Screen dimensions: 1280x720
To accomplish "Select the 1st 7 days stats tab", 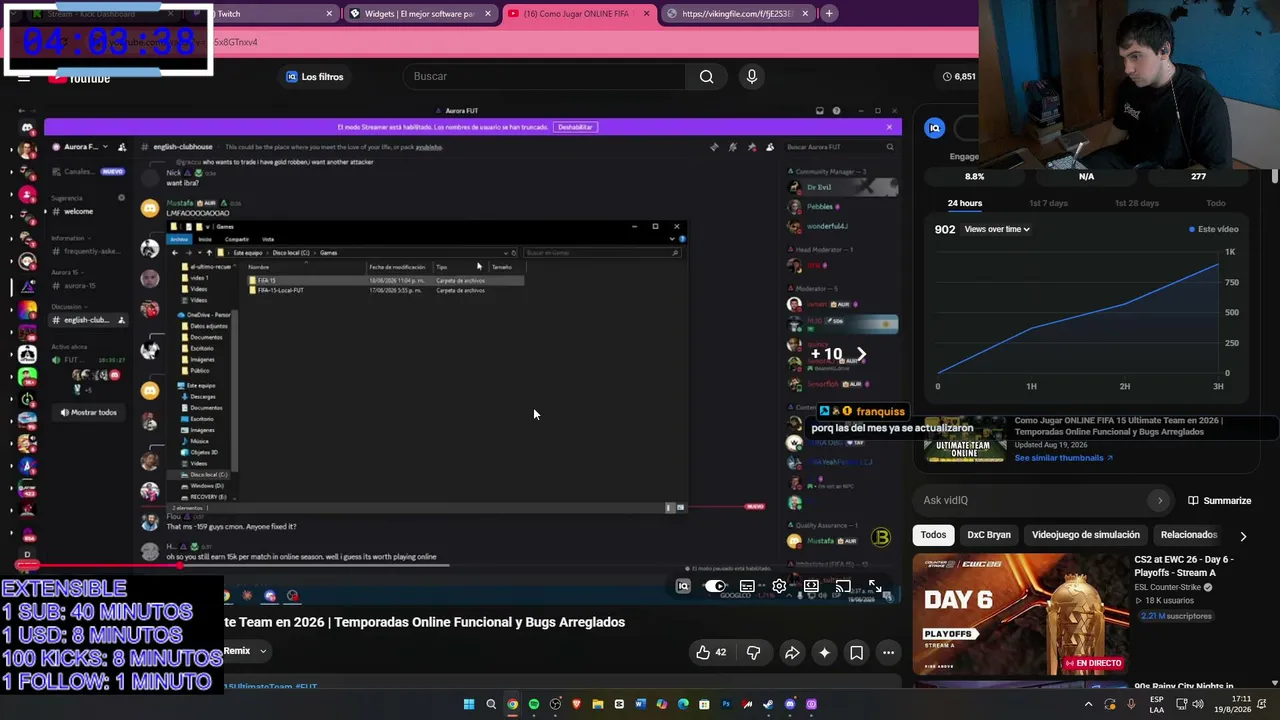I will point(1048,203).
